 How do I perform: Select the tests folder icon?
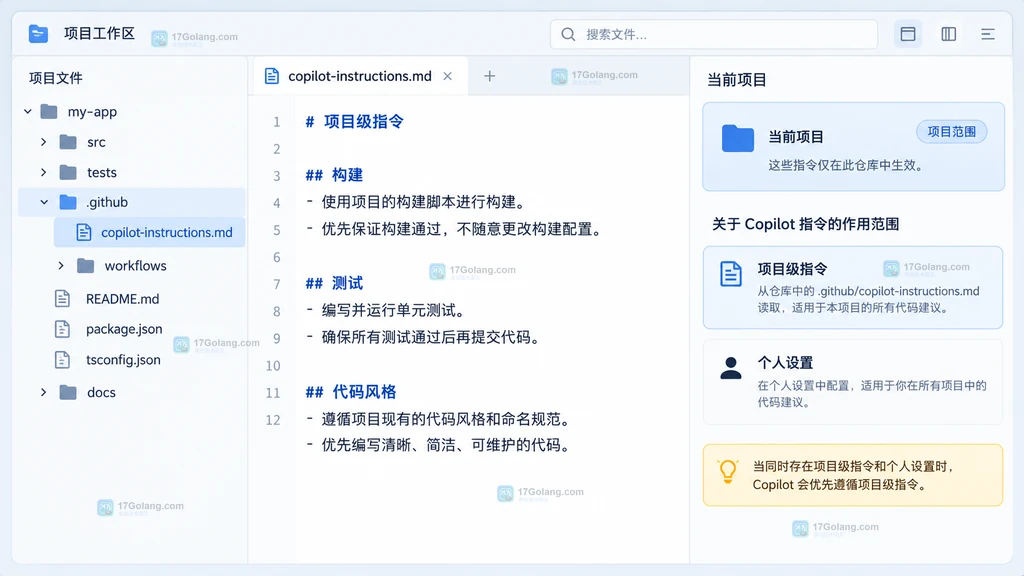[68, 172]
